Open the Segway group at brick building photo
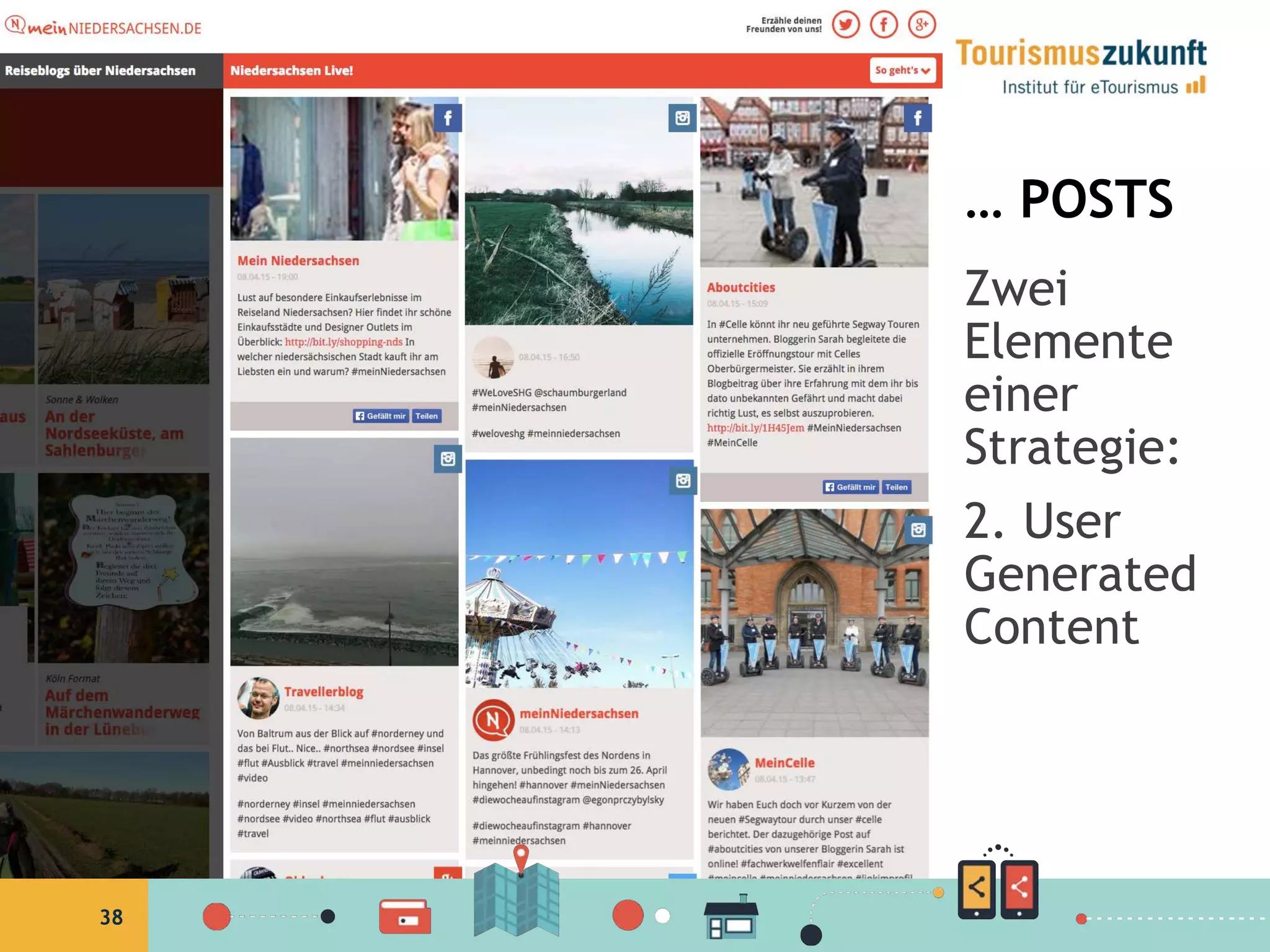Viewport: 1270px width, 952px height. pyautogui.click(x=814, y=623)
